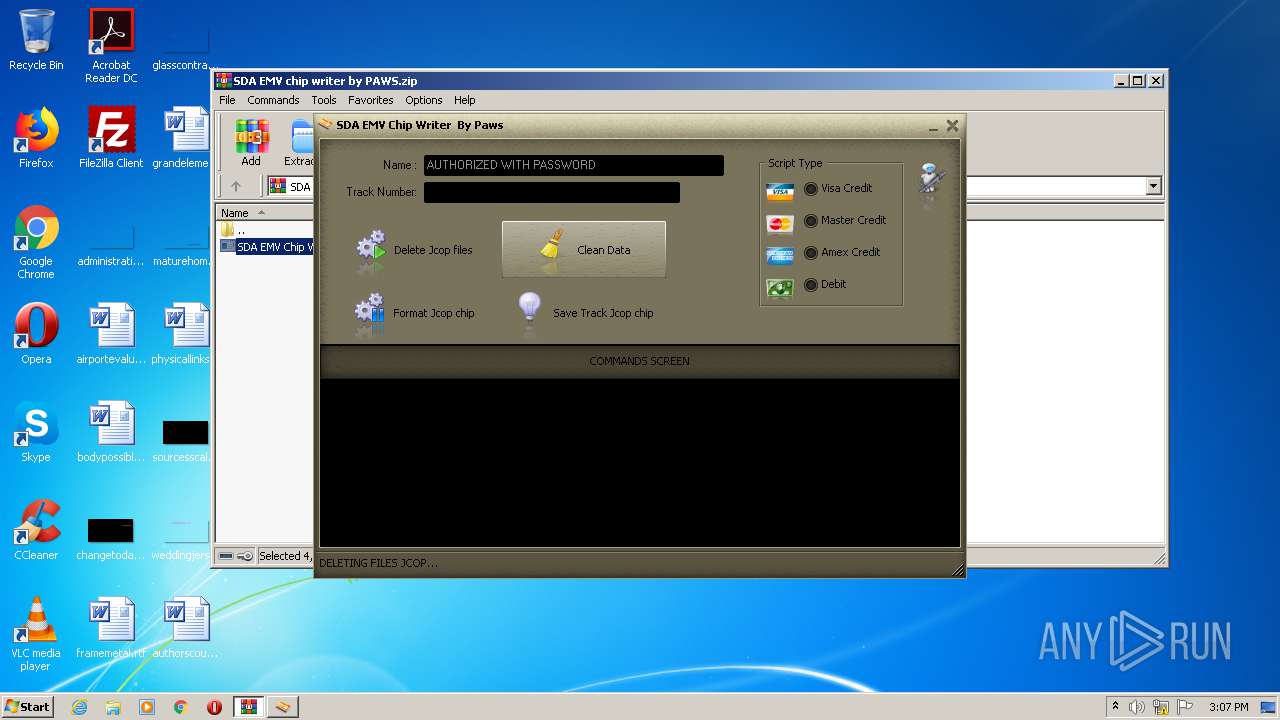Open WinRAR Options menu
The image size is (1280, 720).
click(423, 100)
